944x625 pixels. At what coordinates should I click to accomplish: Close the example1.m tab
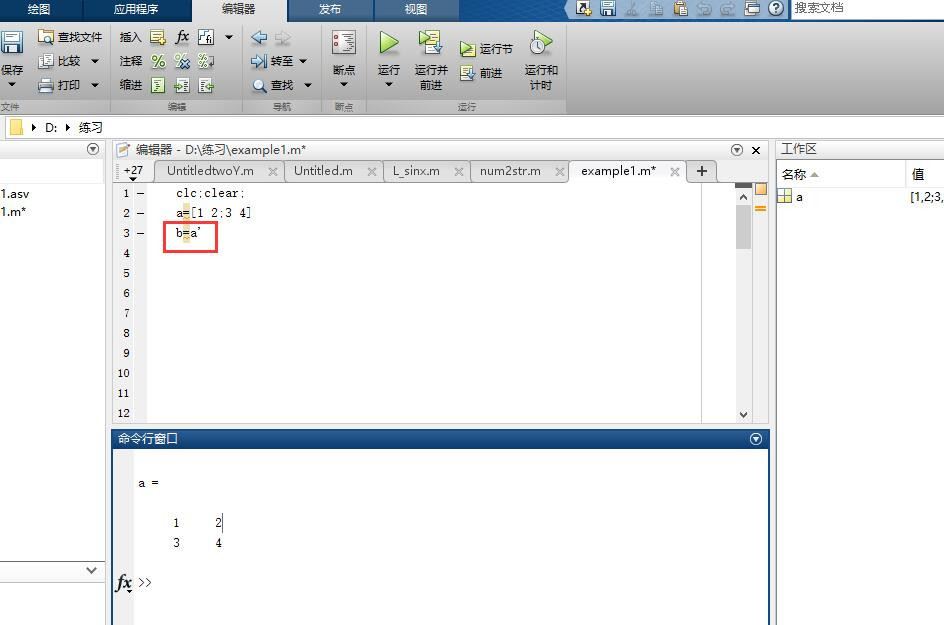[x=675, y=172]
